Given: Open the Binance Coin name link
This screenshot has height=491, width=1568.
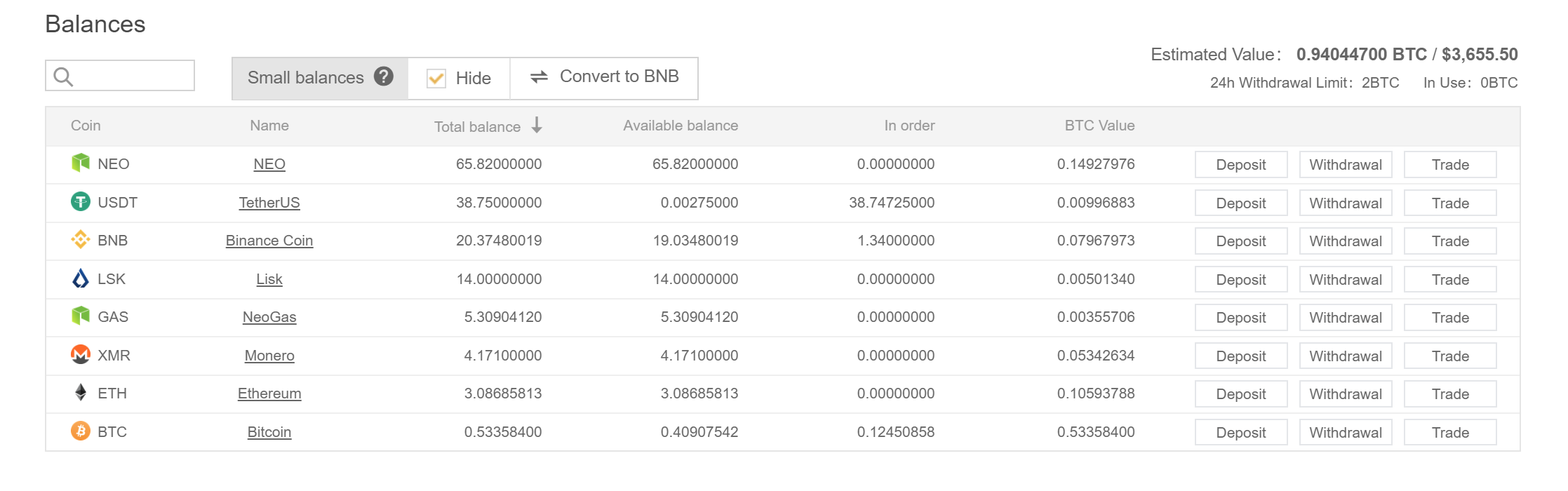Looking at the screenshot, I should 269,241.
